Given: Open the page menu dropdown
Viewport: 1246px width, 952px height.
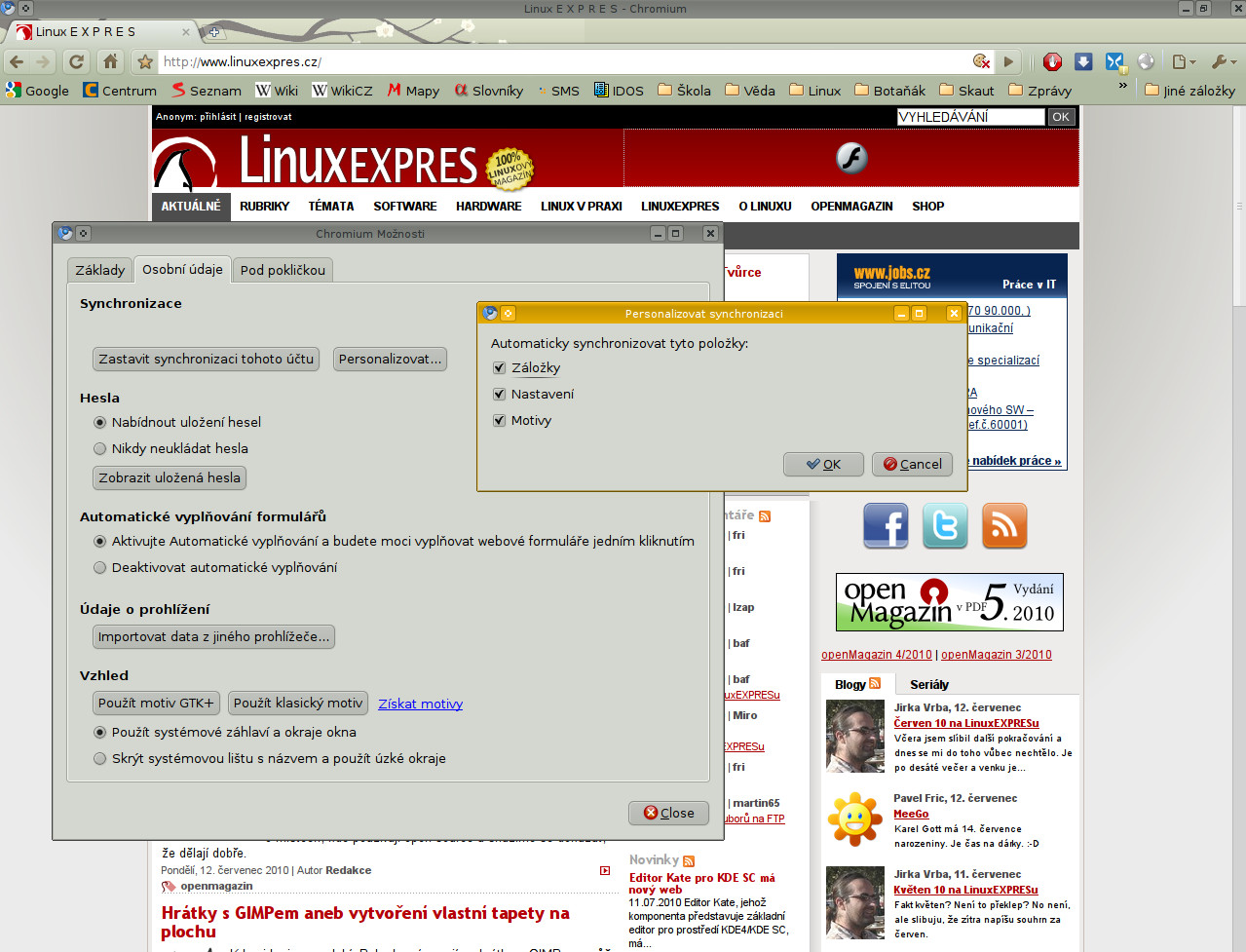Looking at the screenshot, I should pos(1184,61).
